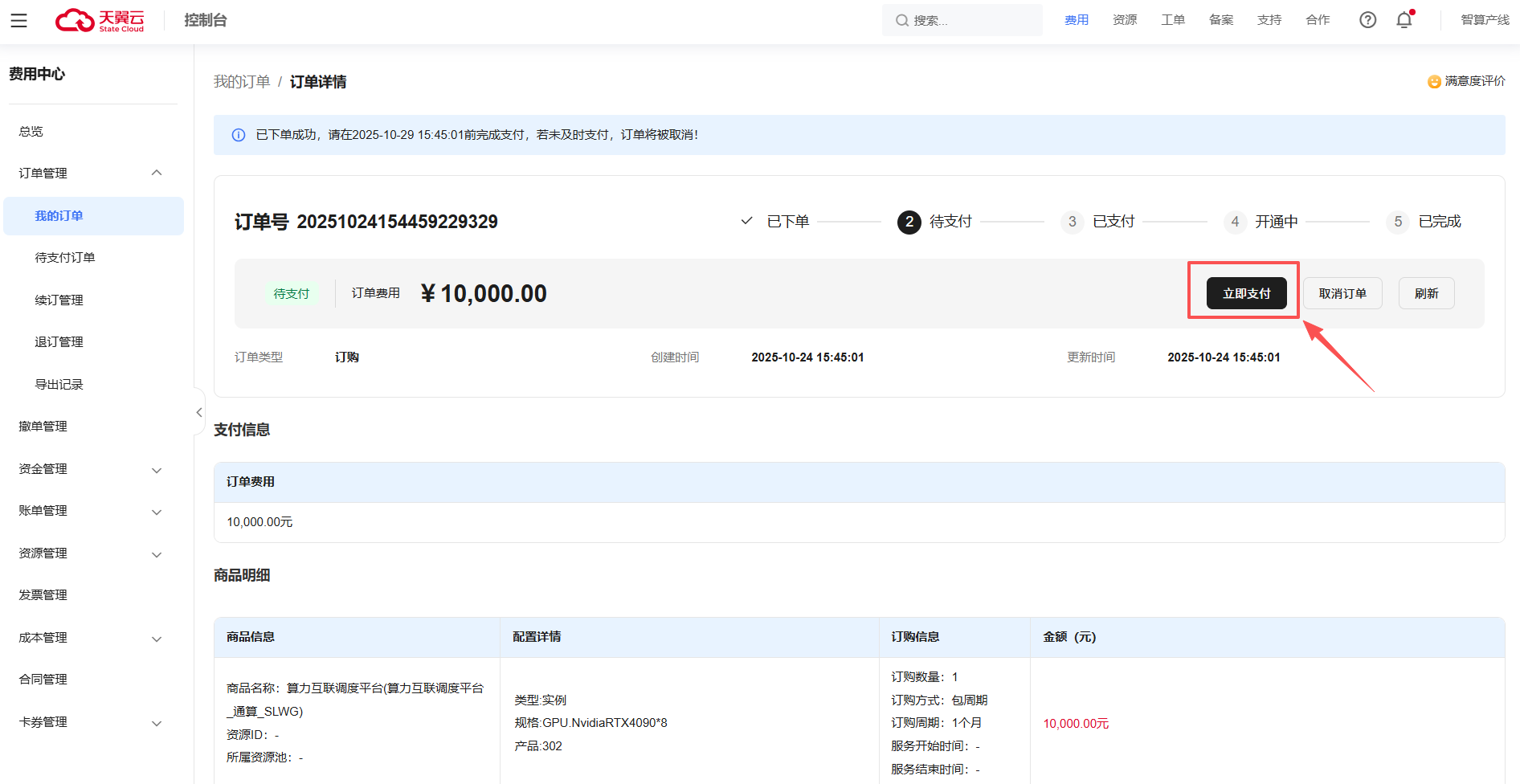Screen dimensions: 1520x784
Task: Open the notification bell
Action: click(x=1404, y=20)
